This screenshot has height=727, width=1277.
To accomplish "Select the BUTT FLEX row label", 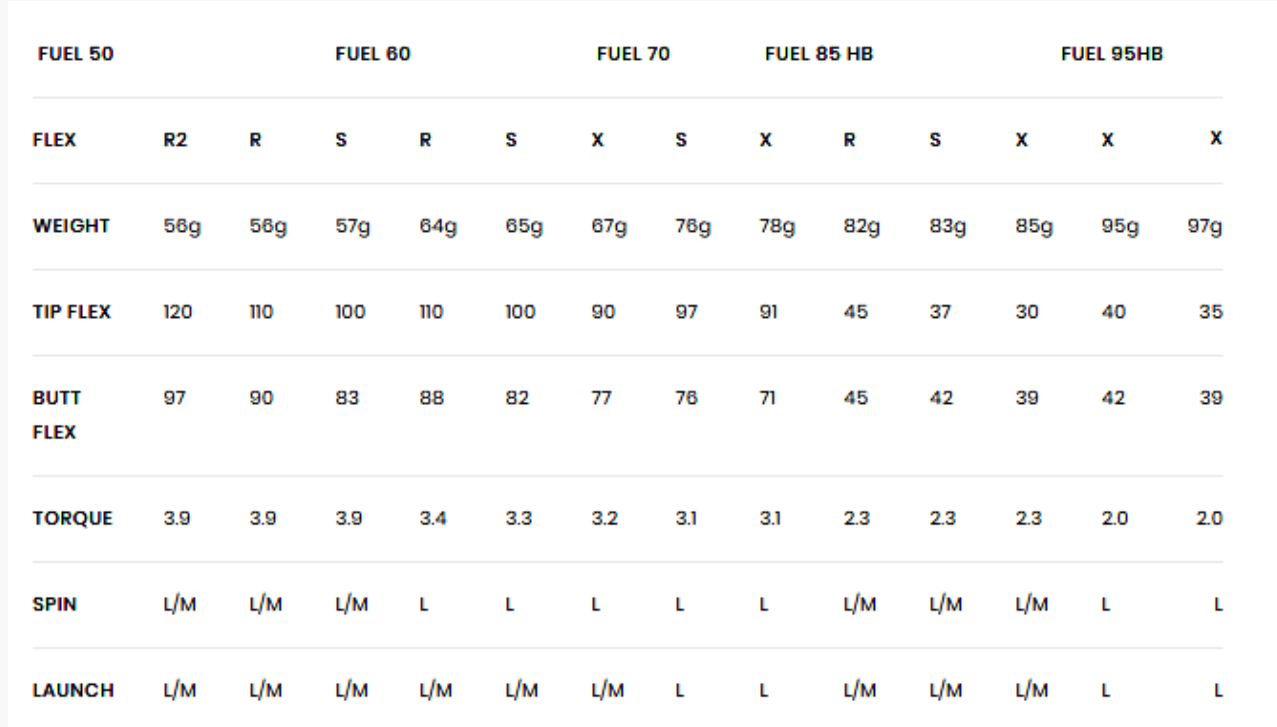I will pos(59,415).
